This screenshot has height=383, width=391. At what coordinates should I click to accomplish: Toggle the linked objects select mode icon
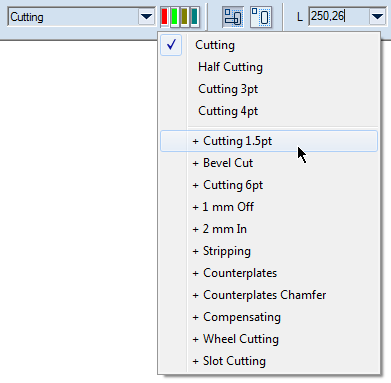tap(233, 17)
